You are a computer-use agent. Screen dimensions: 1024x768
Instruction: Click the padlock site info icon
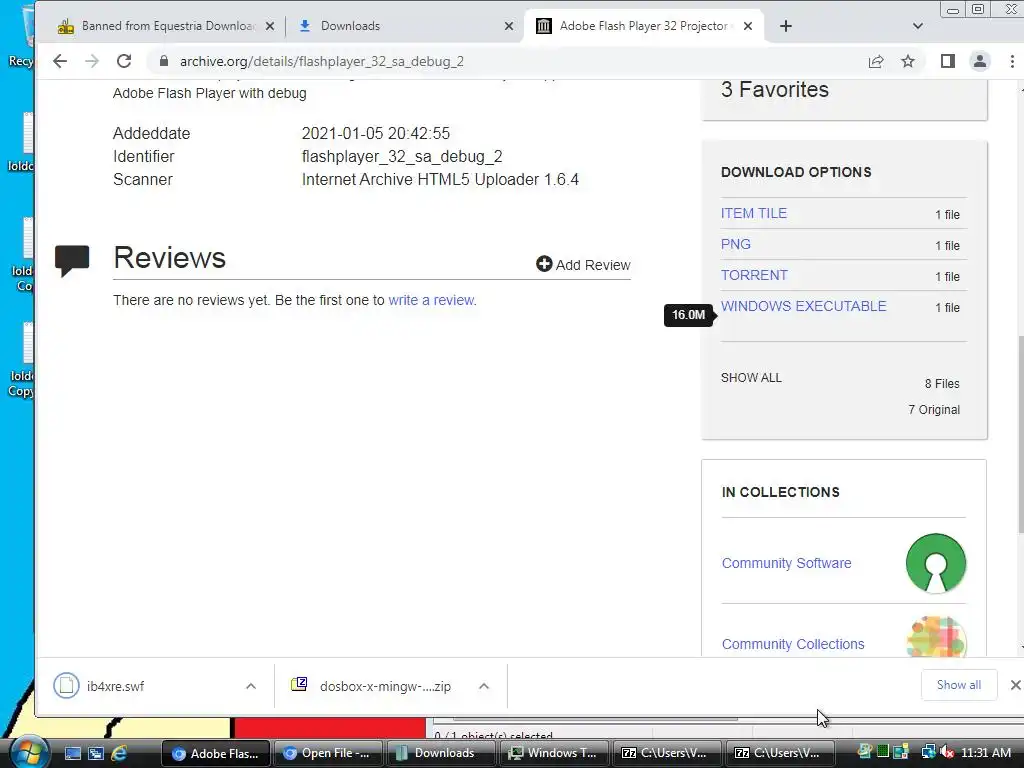pyautogui.click(x=164, y=61)
